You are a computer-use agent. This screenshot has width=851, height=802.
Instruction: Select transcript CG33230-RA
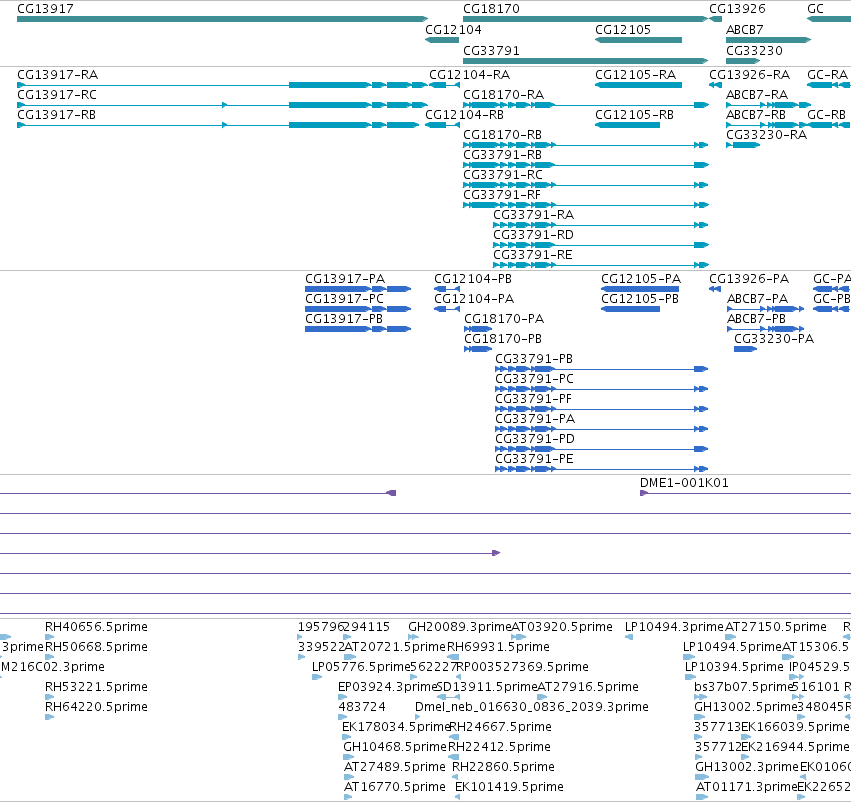(x=743, y=145)
